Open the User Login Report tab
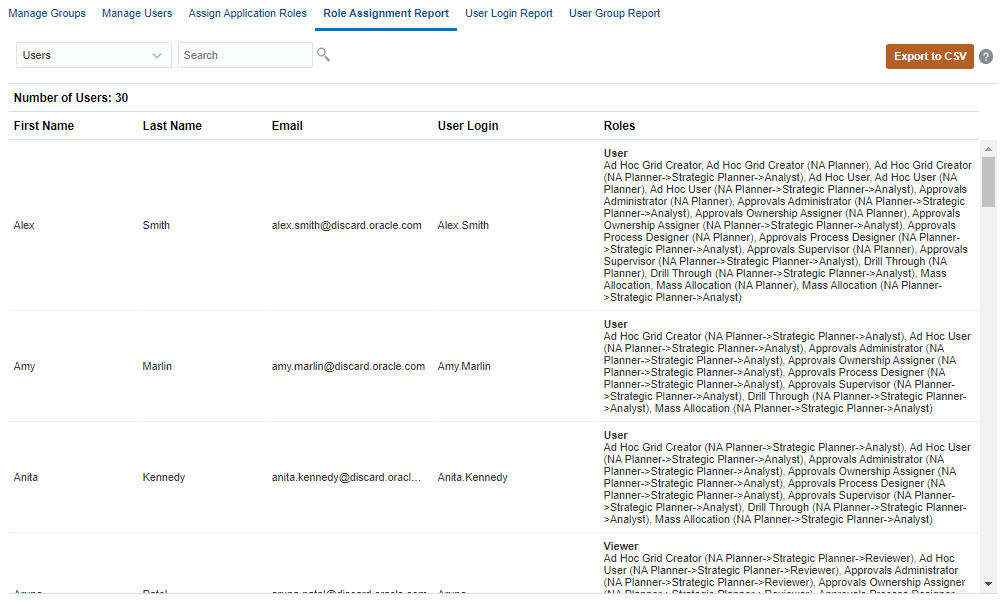 [x=508, y=13]
